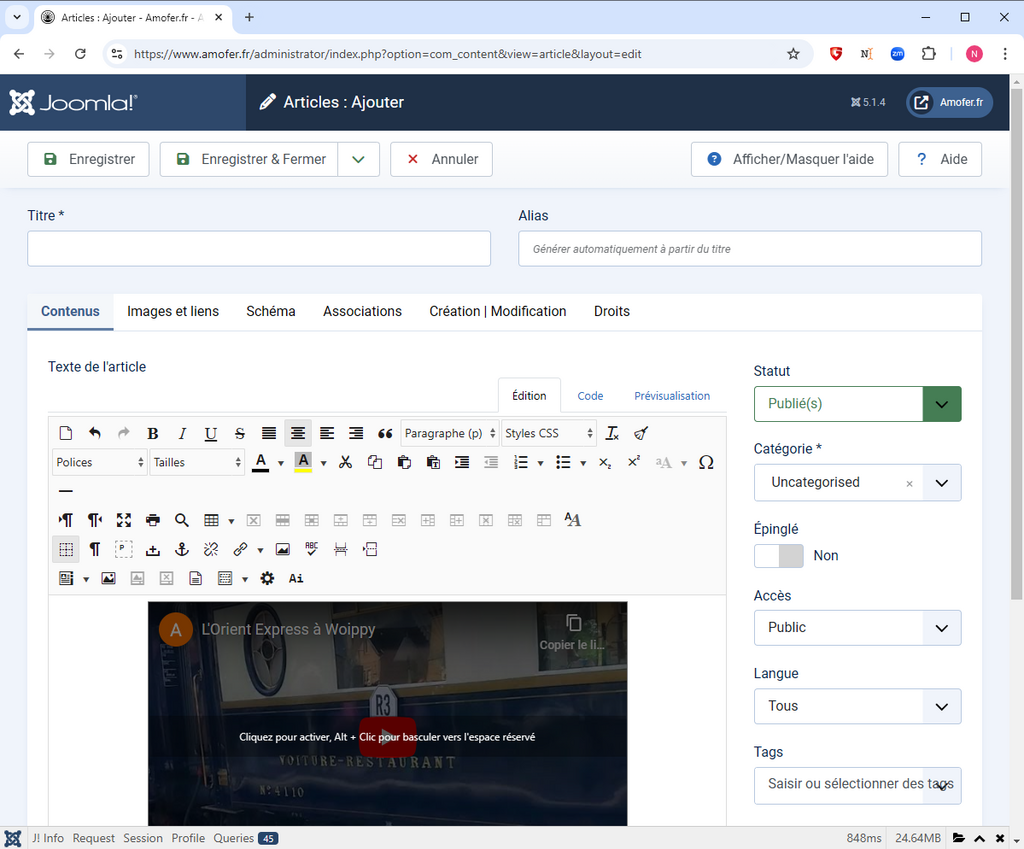
Task: Run spellcheck with the ABC checkmark icon
Action: (x=312, y=549)
